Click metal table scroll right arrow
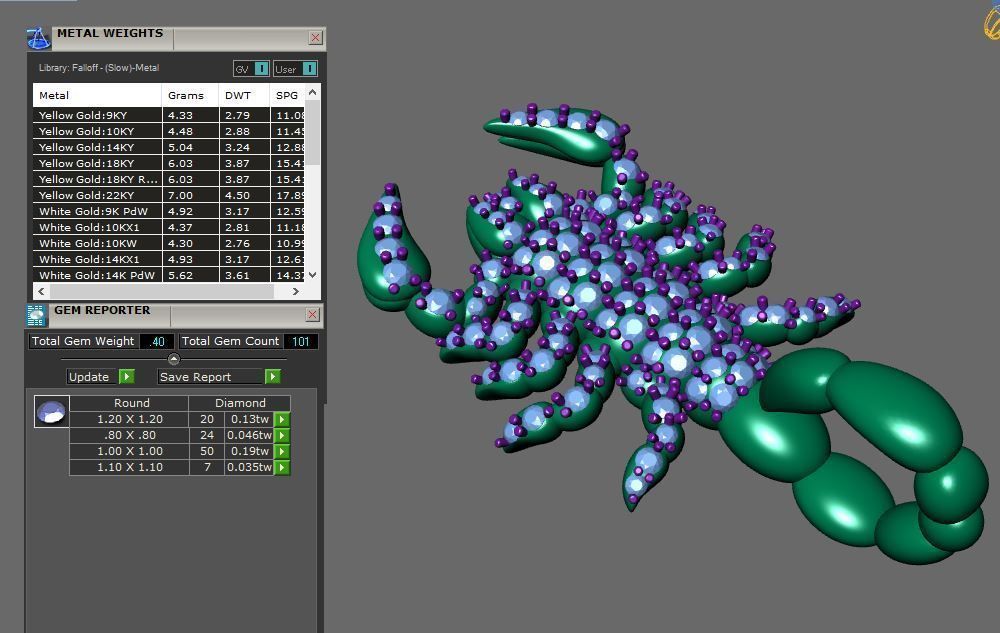 (295, 291)
